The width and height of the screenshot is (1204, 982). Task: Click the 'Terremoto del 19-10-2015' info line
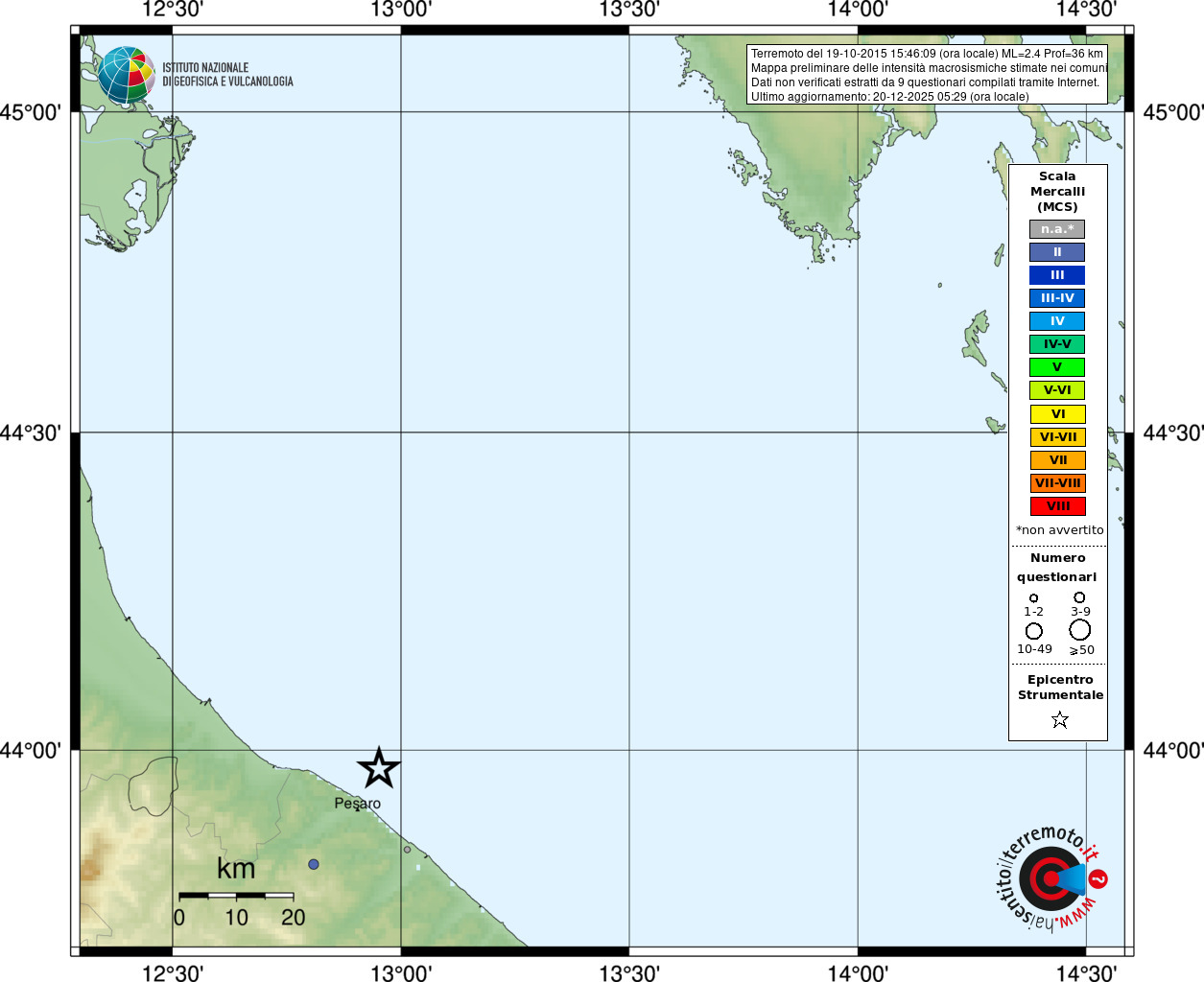coord(927,54)
